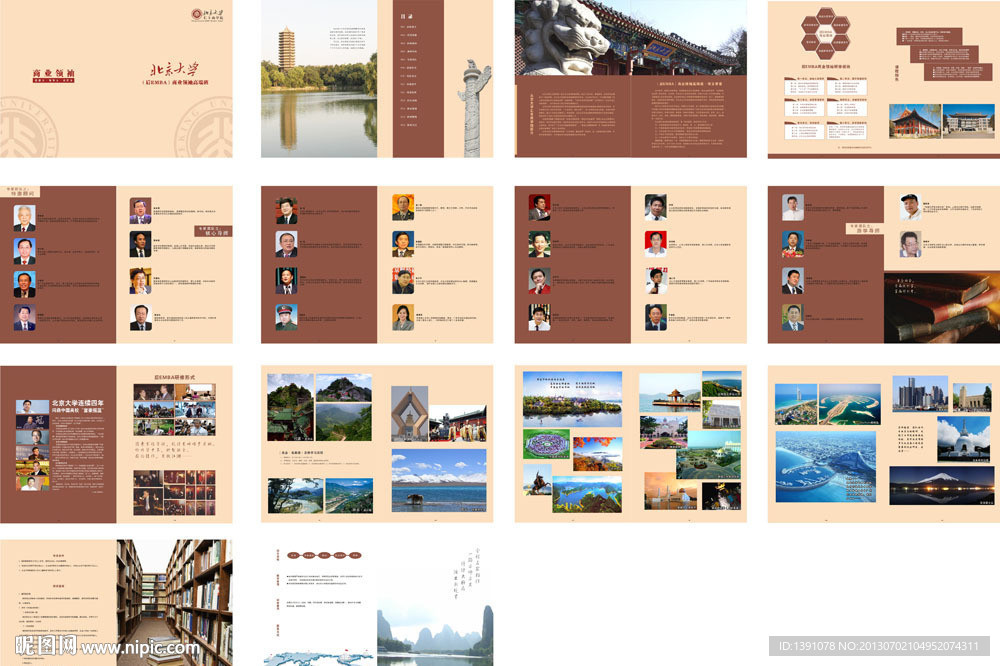Click the hexagon honeycomb diagram
The image size is (1000, 666).
[x=826, y=36]
